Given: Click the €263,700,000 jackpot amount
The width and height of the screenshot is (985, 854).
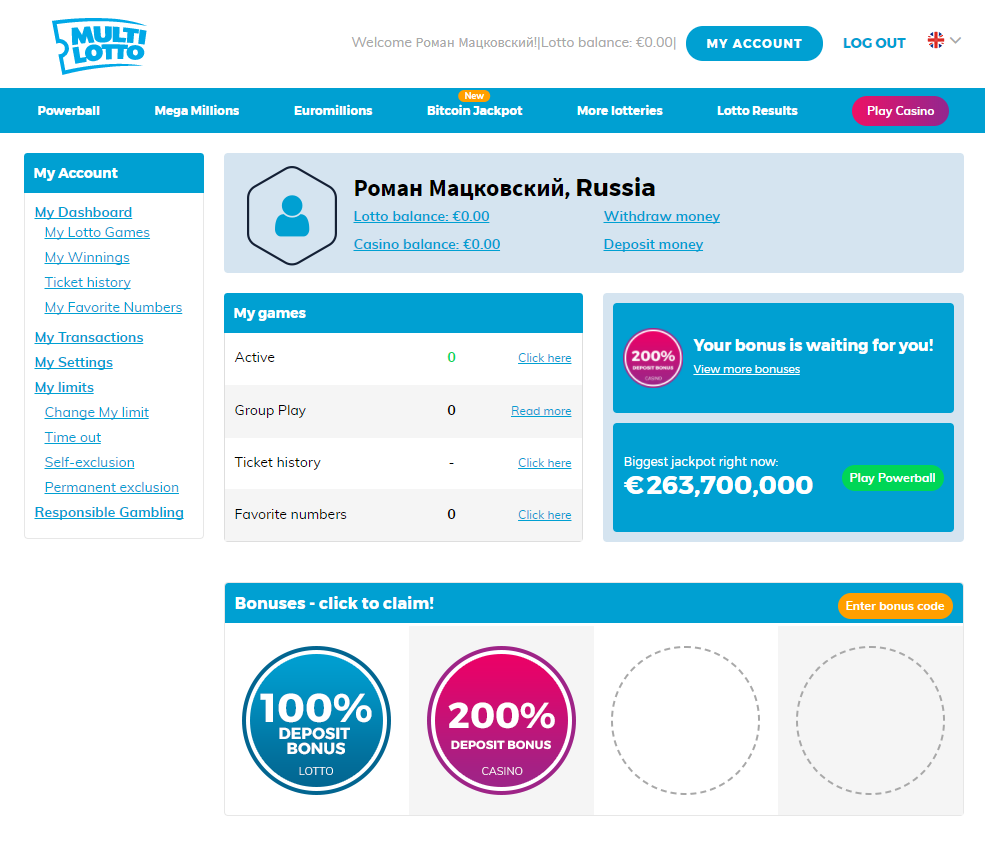Looking at the screenshot, I should (x=718, y=485).
